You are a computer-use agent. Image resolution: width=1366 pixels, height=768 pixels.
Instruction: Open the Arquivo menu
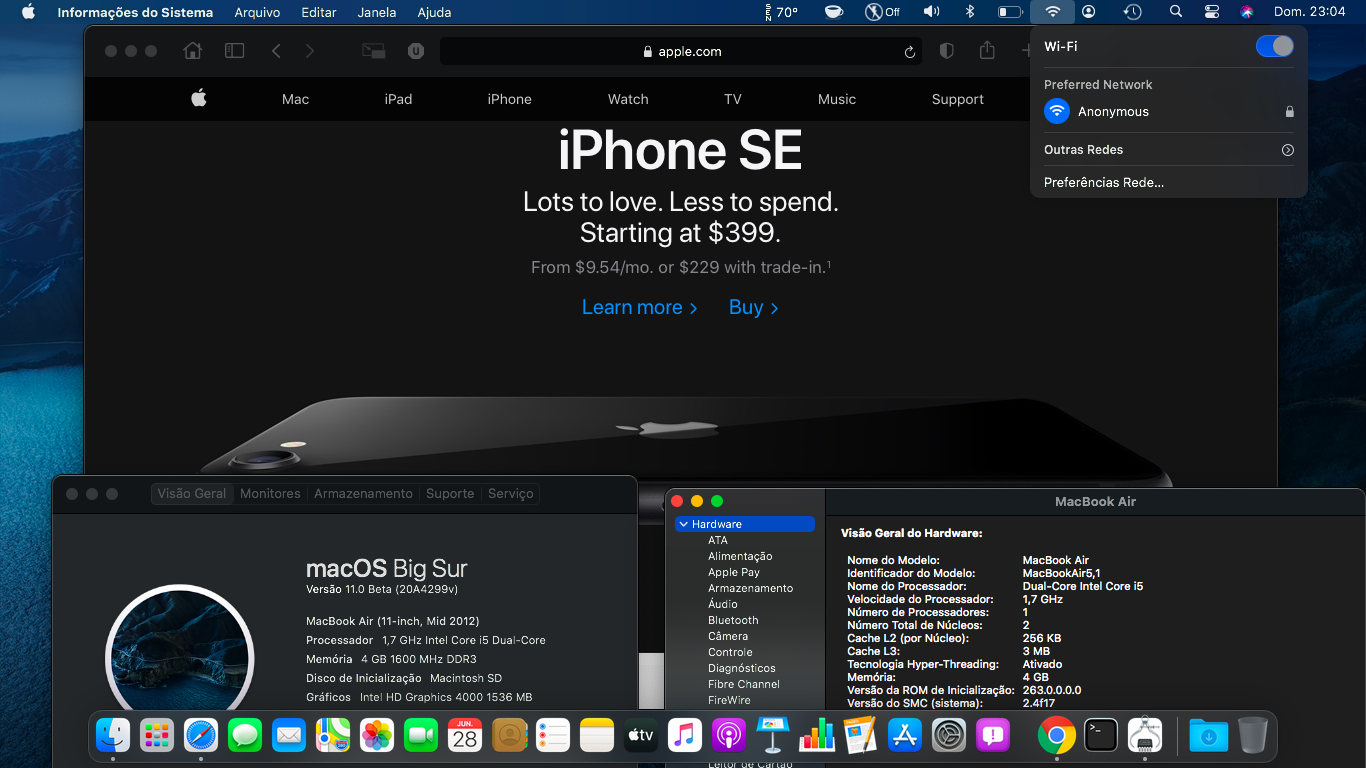point(257,12)
